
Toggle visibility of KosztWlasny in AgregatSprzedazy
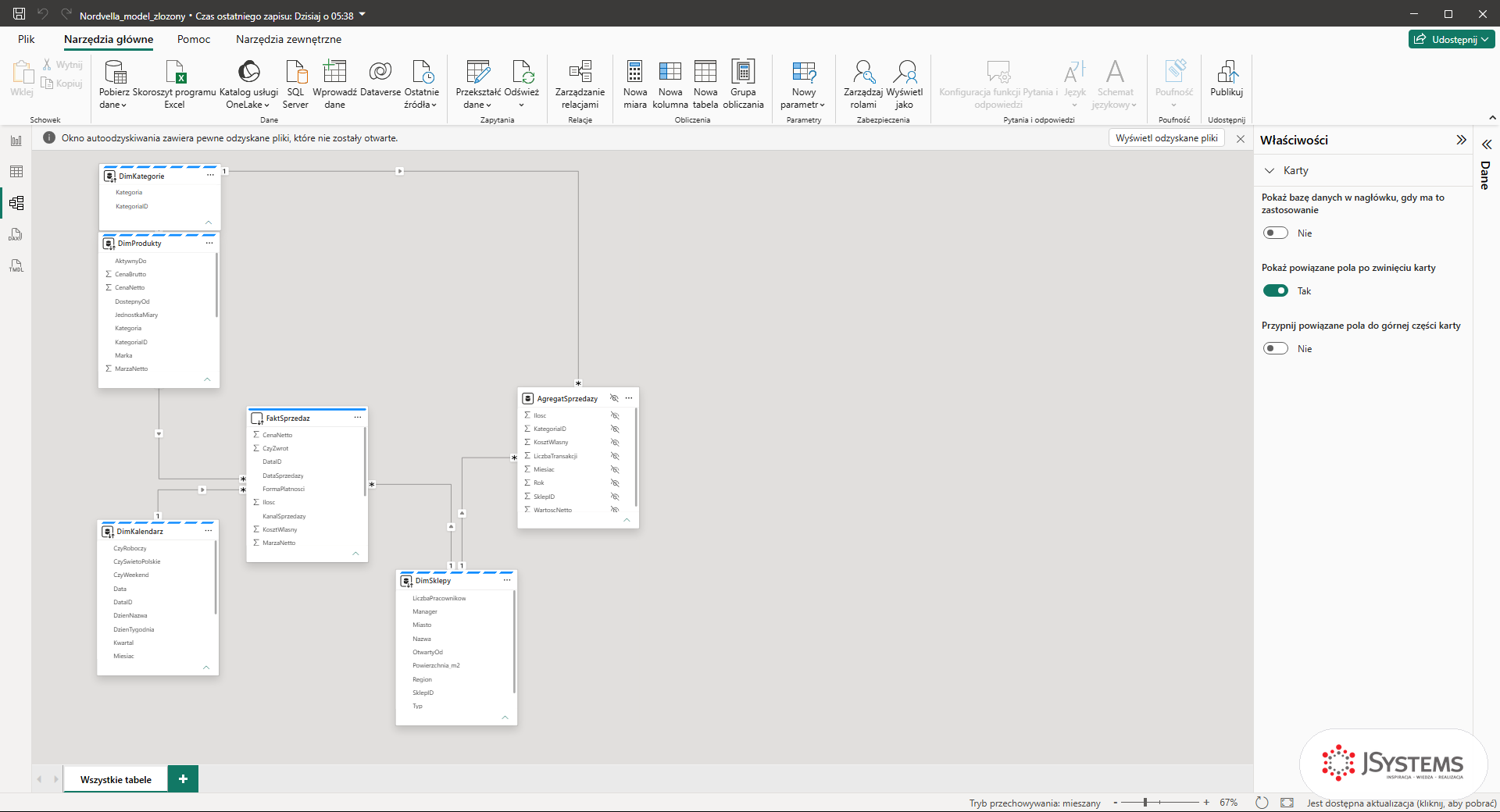[x=615, y=442]
